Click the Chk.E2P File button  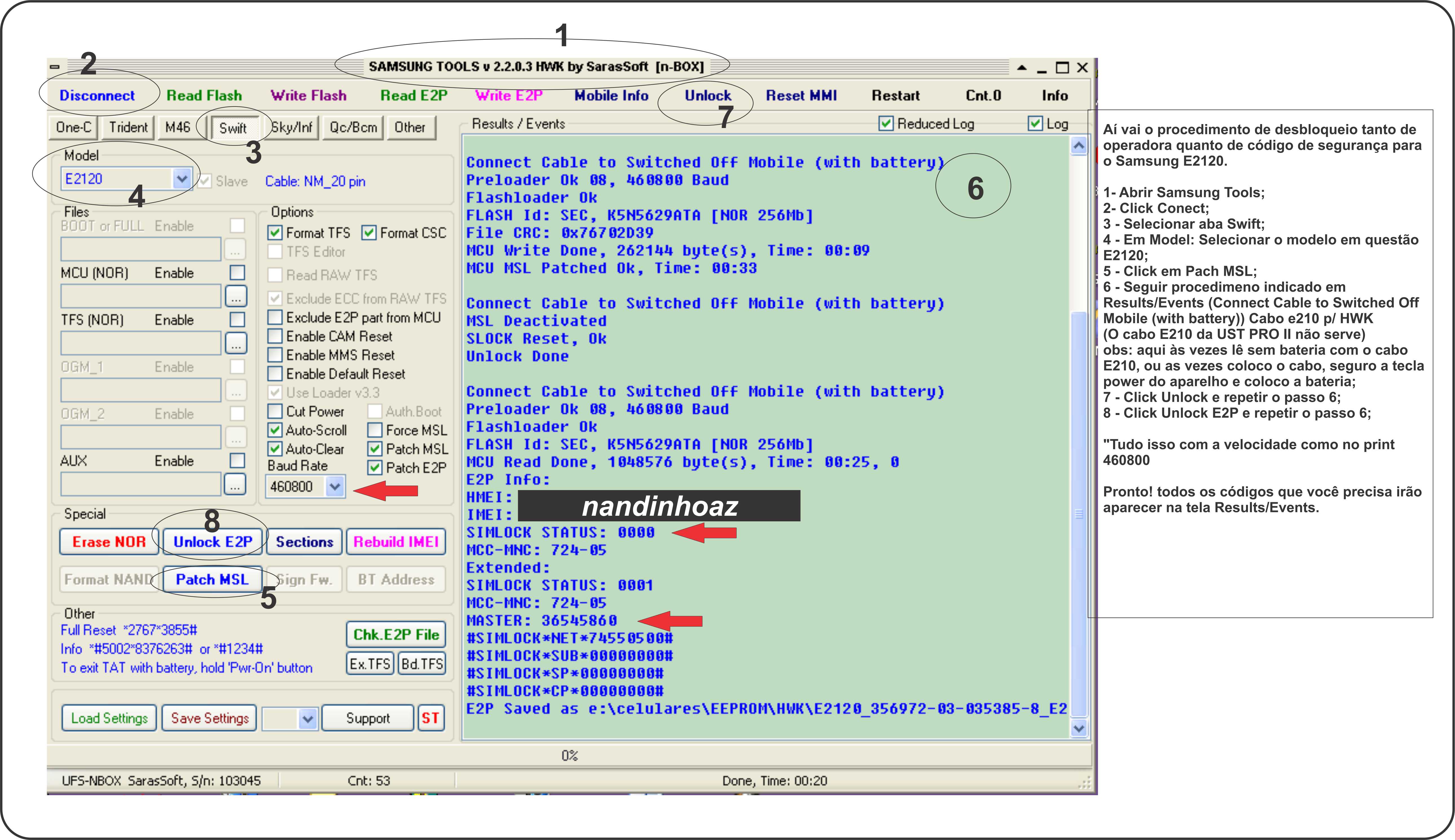396,635
